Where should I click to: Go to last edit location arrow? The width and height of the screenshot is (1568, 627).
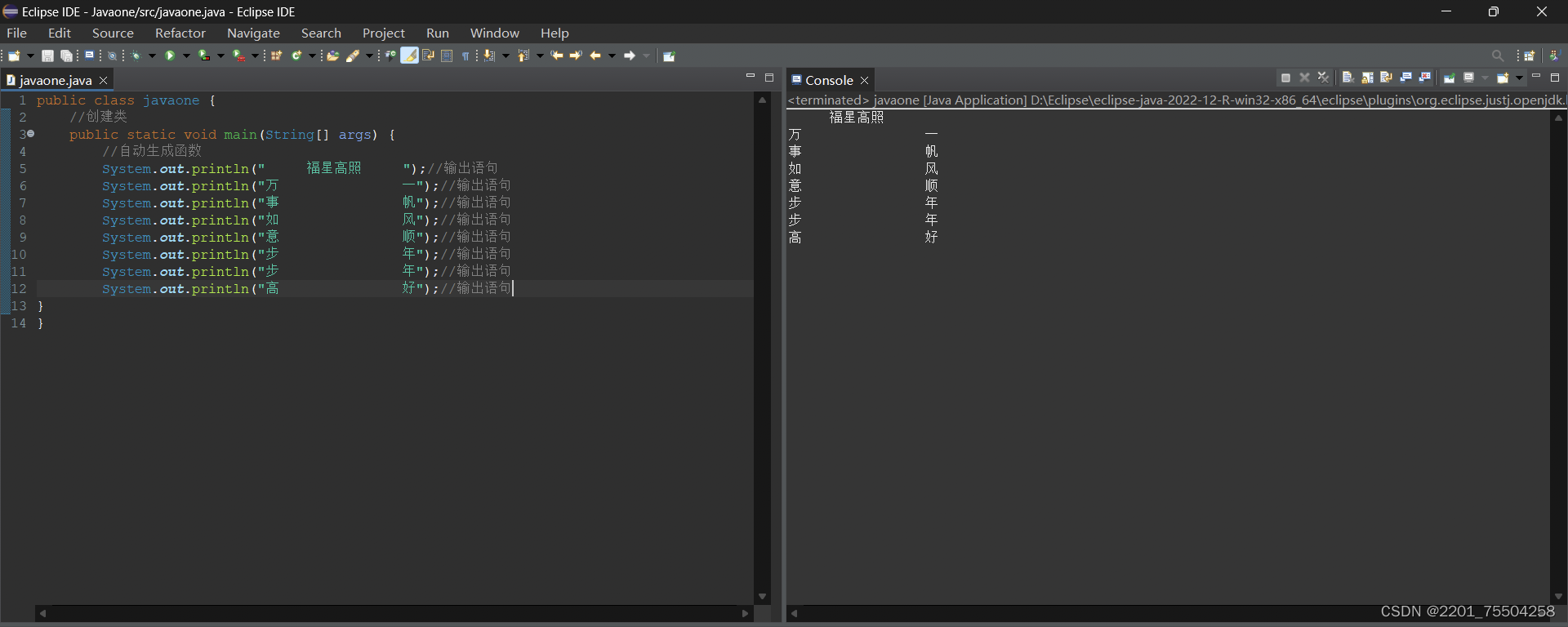tap(557, 56)
